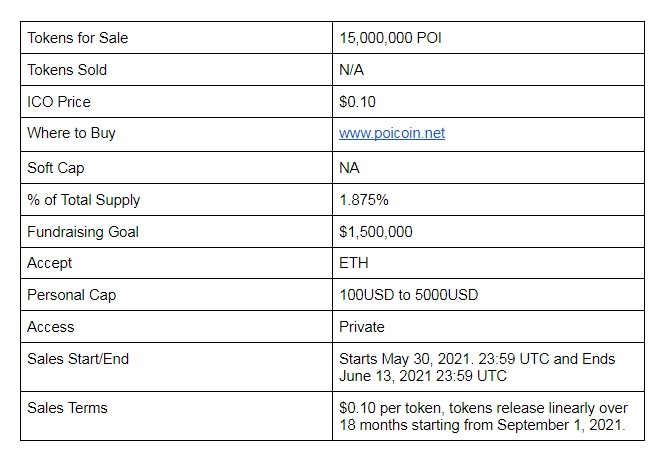Open the www.poicoin.net link

tap(392, 133)
